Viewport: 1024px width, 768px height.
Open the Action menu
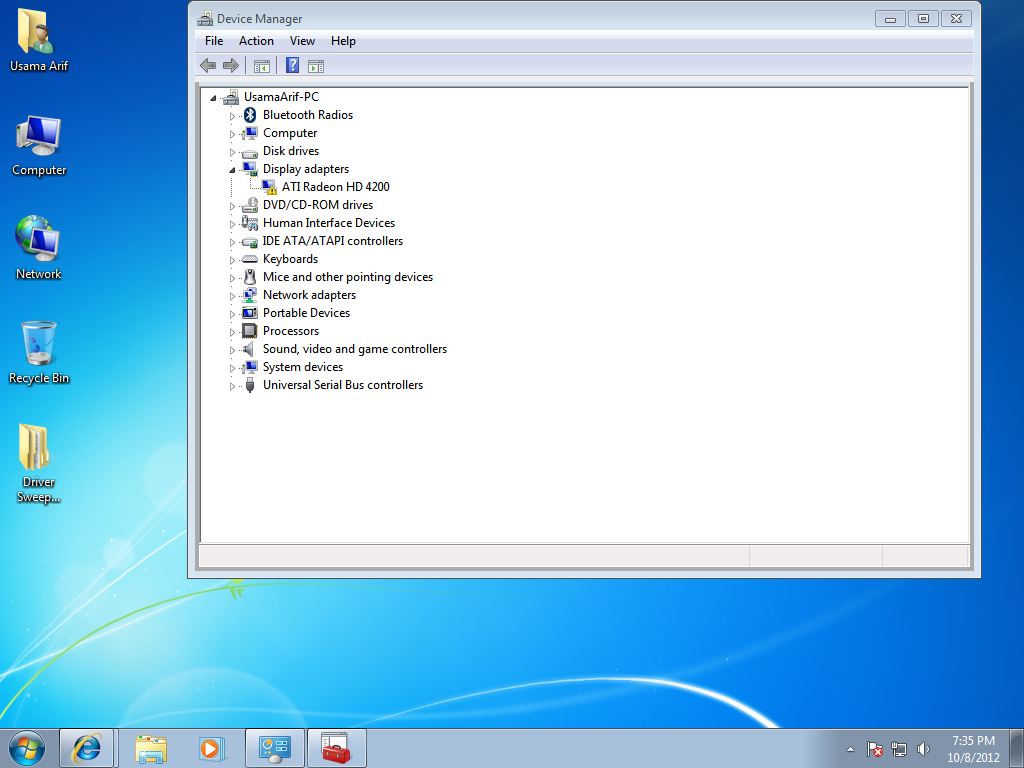(x=256, y=41)
